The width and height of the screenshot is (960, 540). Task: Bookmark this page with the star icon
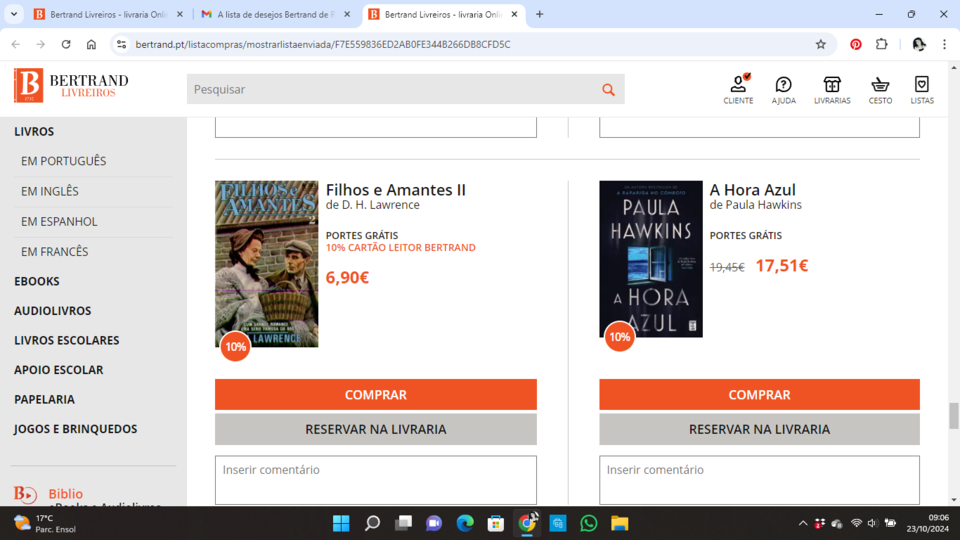click(821, 44)
